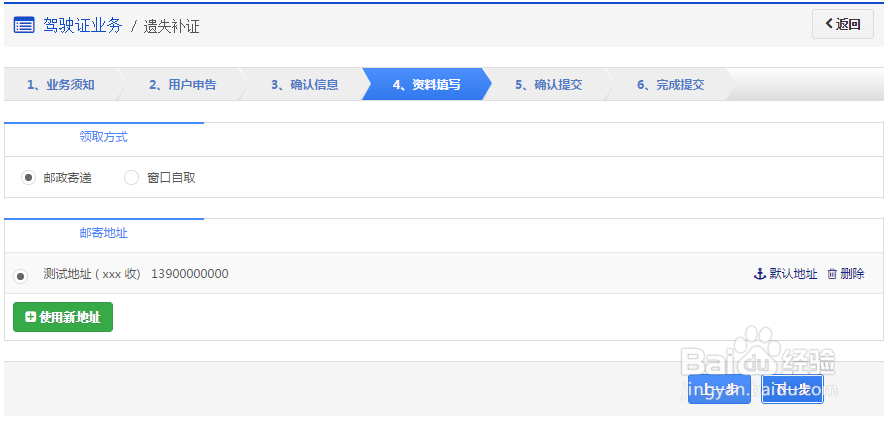888x421 pixels.
Task: Click the trash icon beside 删除
Action: [832, 274]
